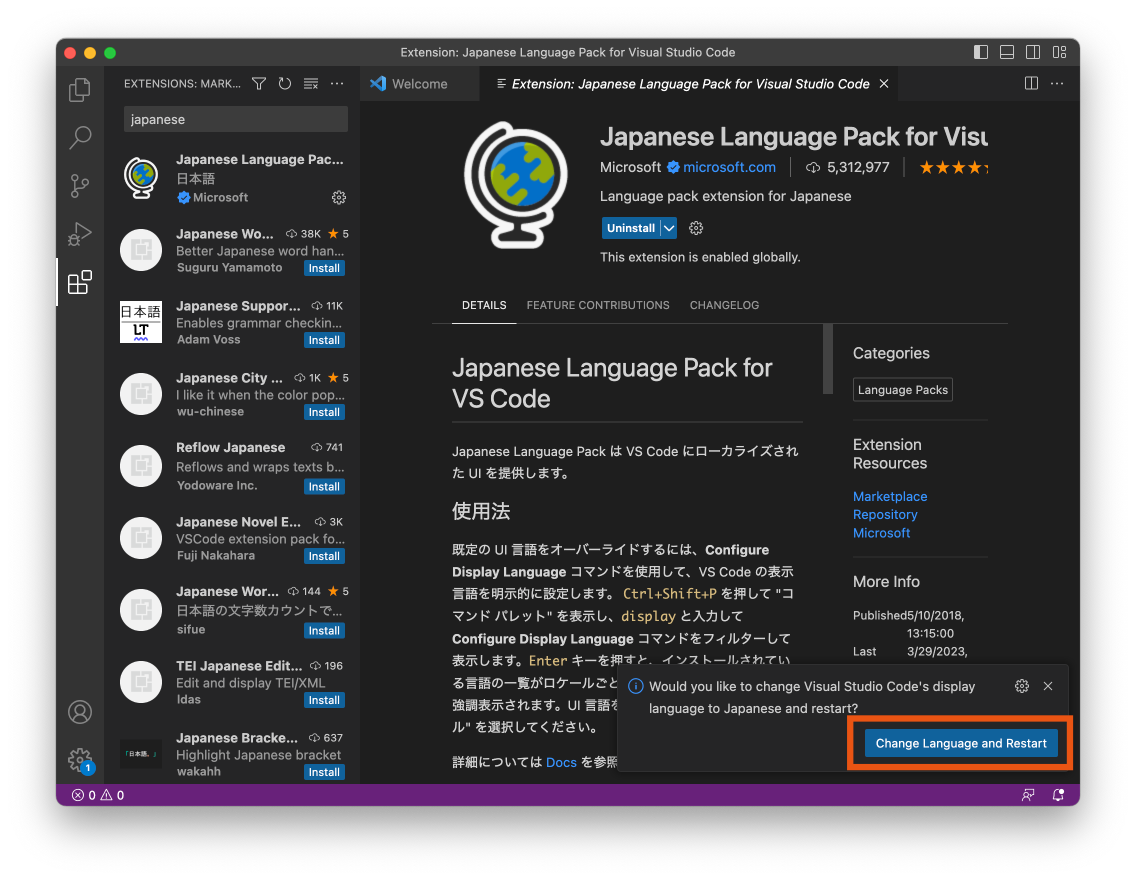Install Reflow Japanese by Yodoware Inc.
1136x880 pixels.
click(x=324, y=487)
